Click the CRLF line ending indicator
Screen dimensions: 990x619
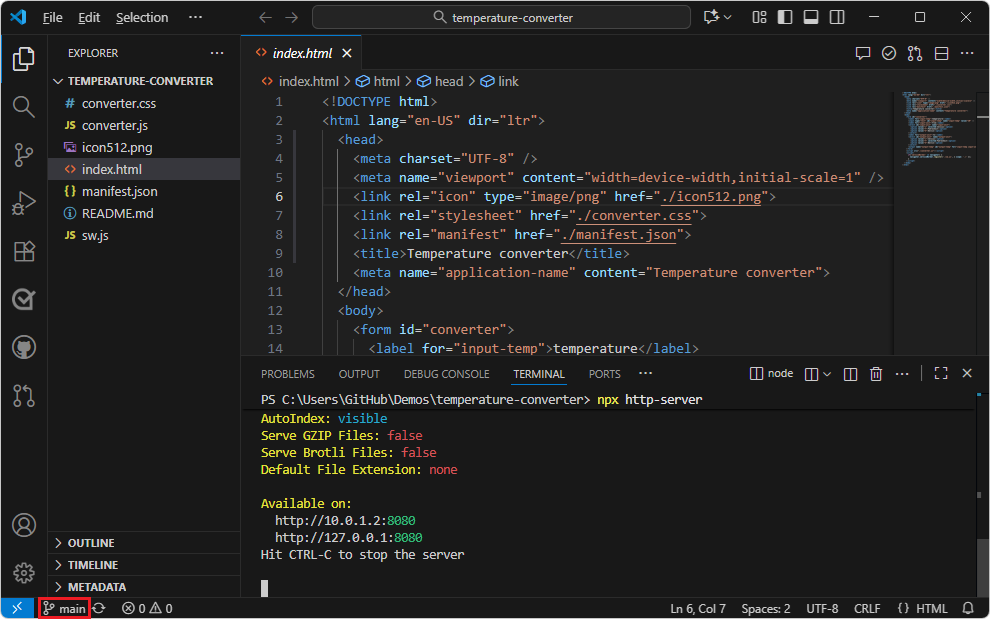point(866,607)
